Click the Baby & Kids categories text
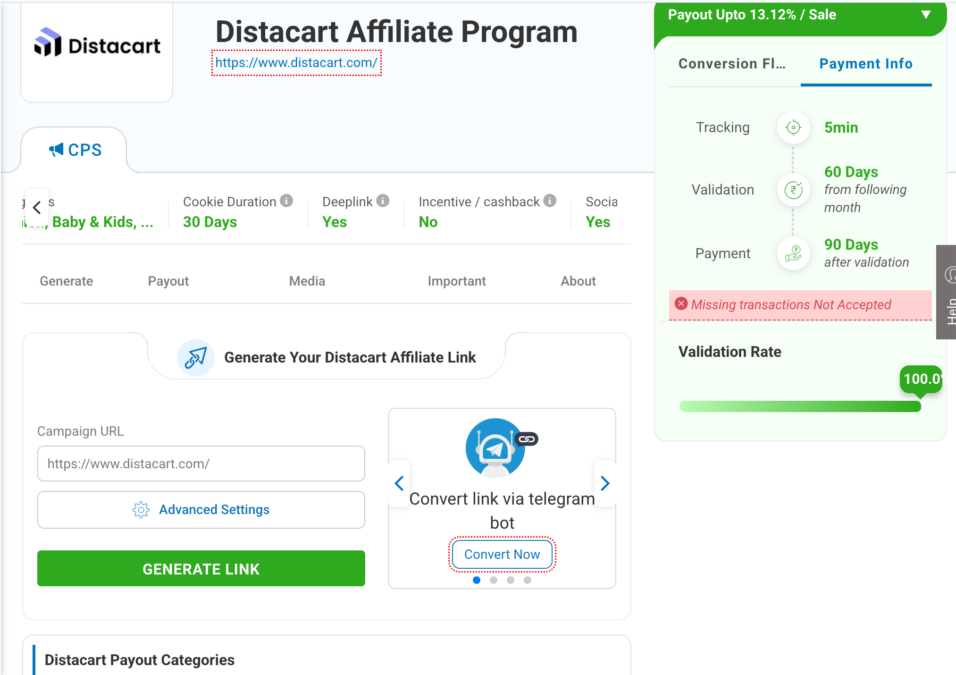This screenshot has height=675, width=956. (x=102, y=222)
